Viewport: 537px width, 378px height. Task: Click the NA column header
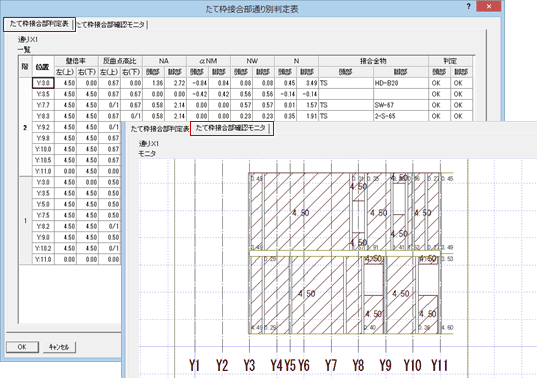[164, 61]
